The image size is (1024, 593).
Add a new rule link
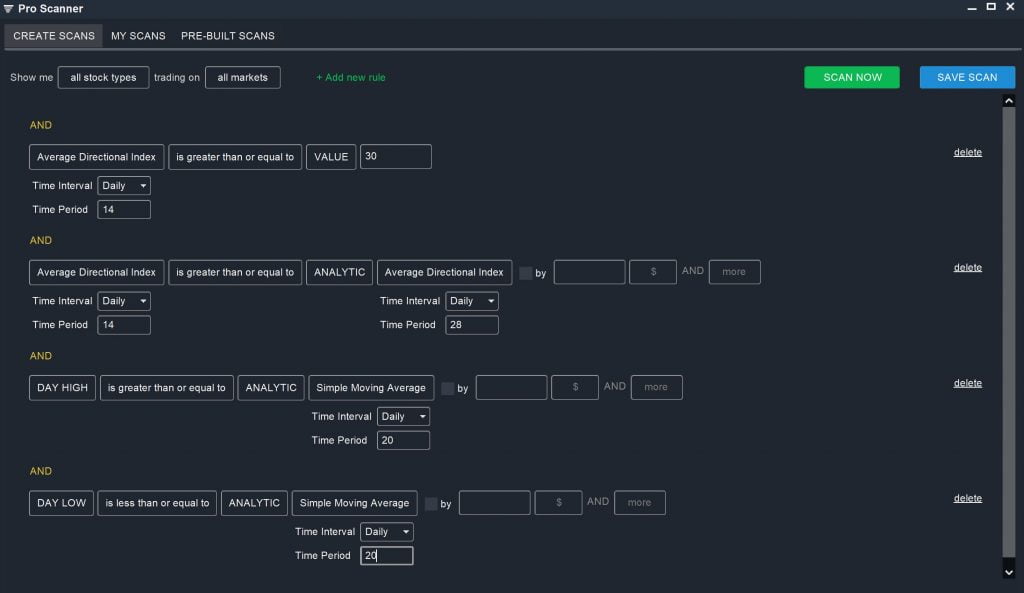[351, 77]
